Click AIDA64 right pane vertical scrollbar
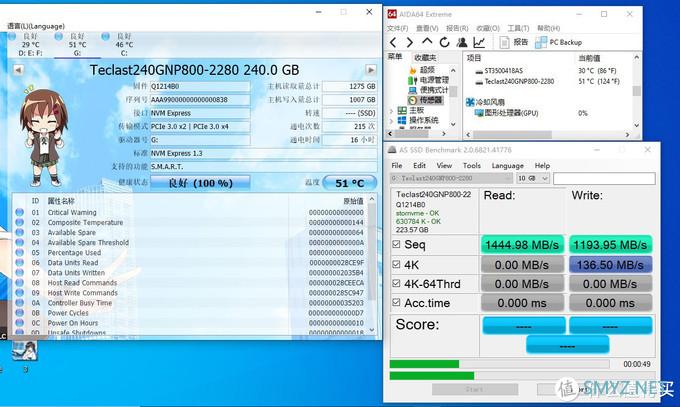 [x=637, y=91]
